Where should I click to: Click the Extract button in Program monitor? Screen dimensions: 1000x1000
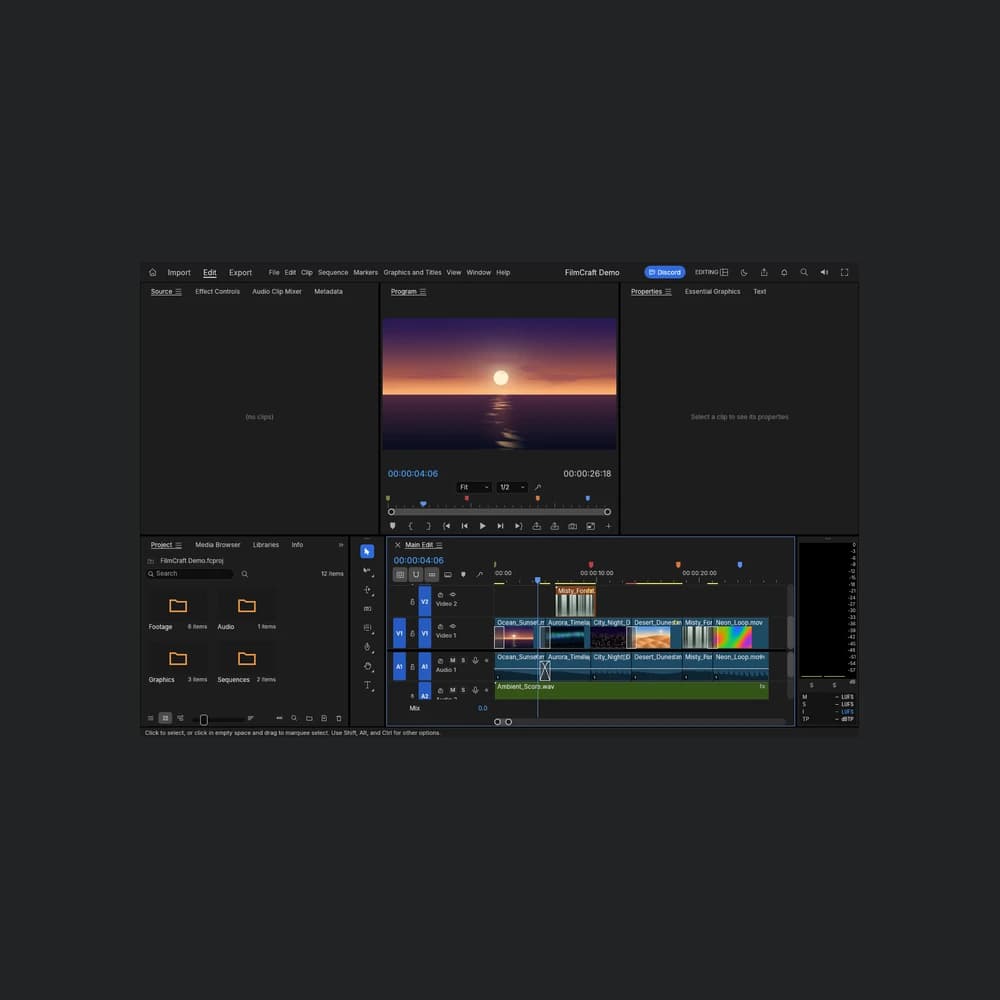coord(554,526)
